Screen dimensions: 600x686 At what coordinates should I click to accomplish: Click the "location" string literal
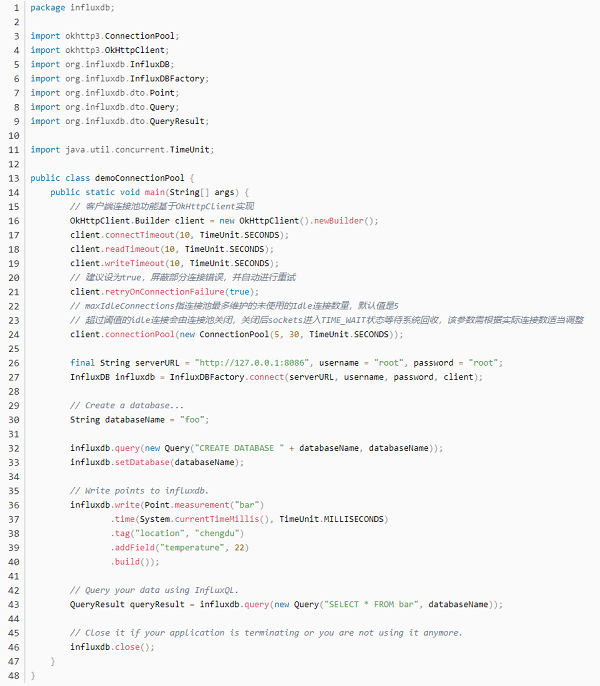pyautogui.click(x=160, y=533)
